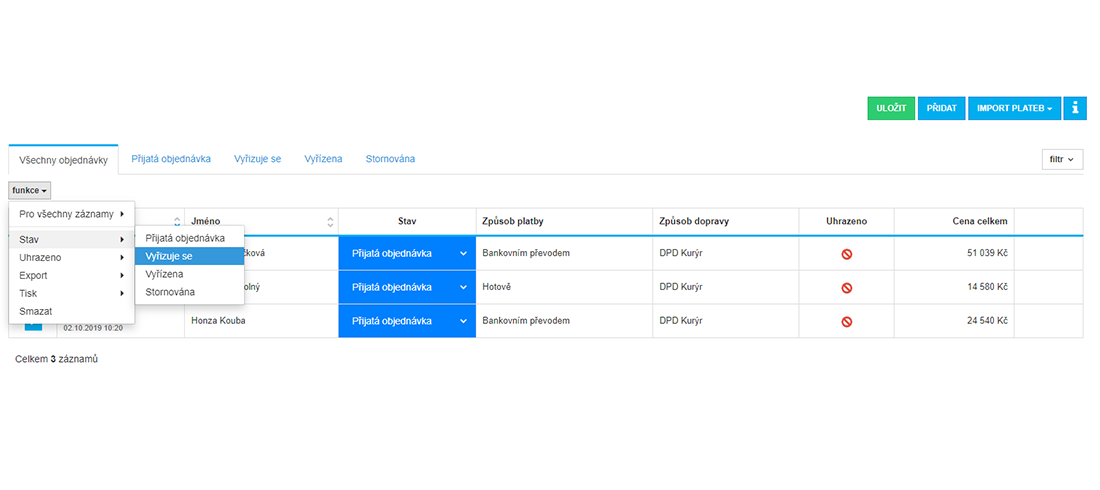Click the 24 540 Kč price
This screenshot has height=490, width=1100.
(987, 321)
